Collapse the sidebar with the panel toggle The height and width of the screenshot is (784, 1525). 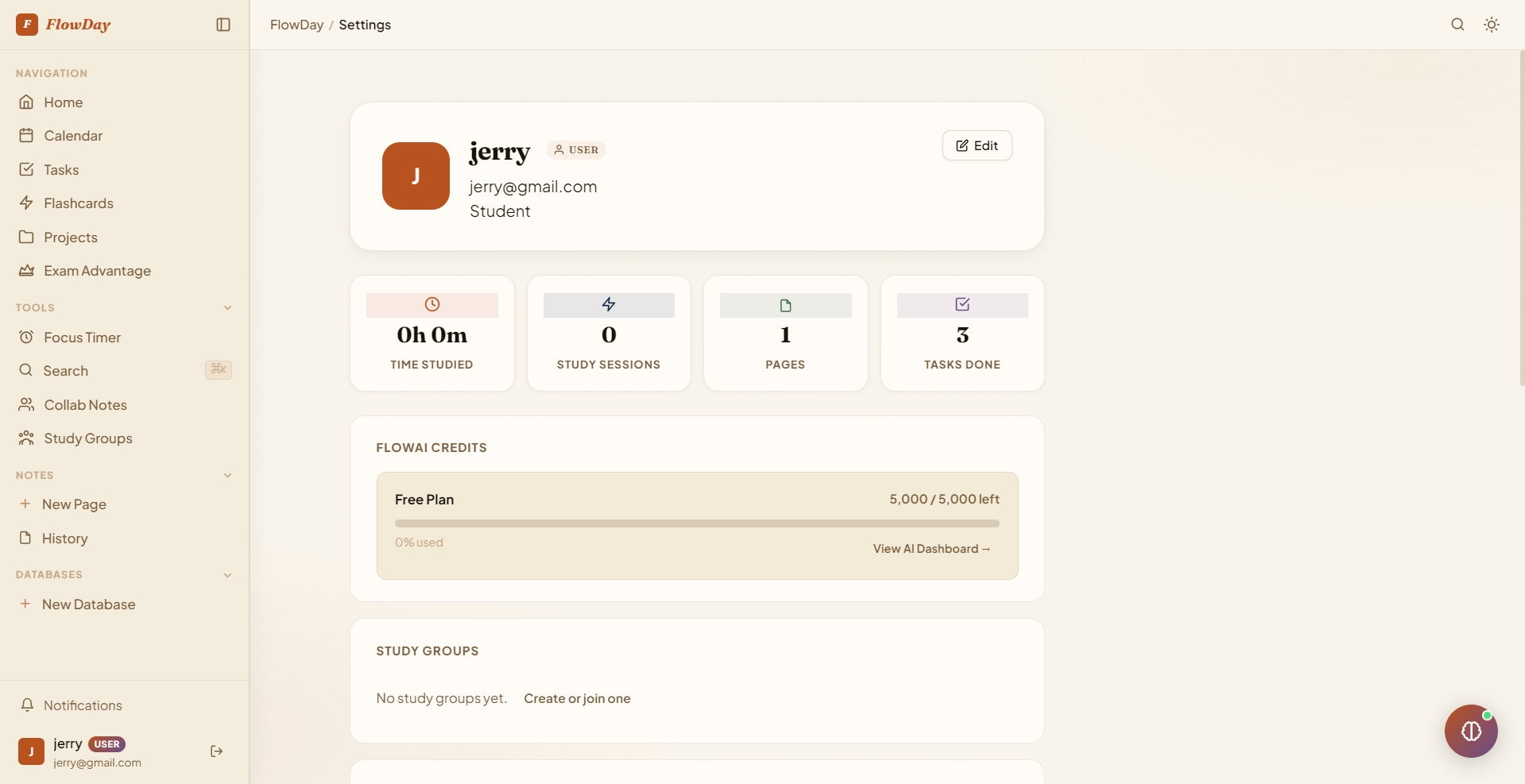pos(223,25)
